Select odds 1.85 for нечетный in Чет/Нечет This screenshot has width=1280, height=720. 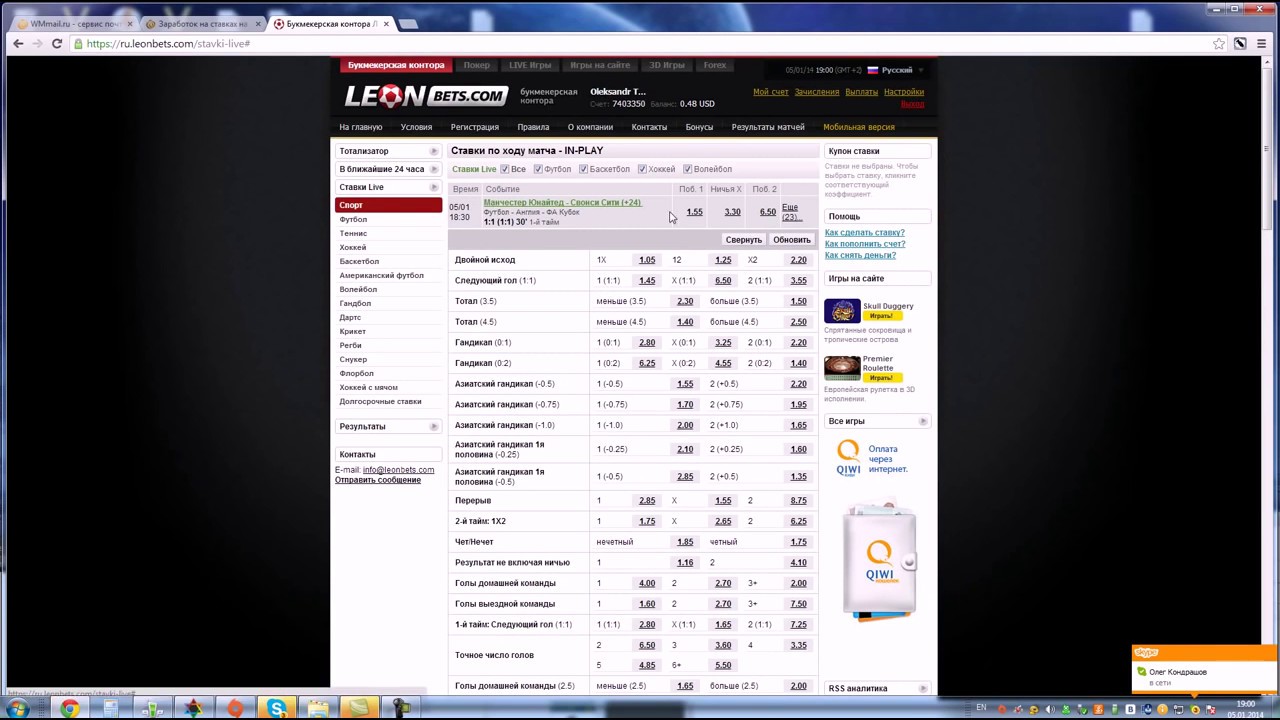tap(685, 542)
